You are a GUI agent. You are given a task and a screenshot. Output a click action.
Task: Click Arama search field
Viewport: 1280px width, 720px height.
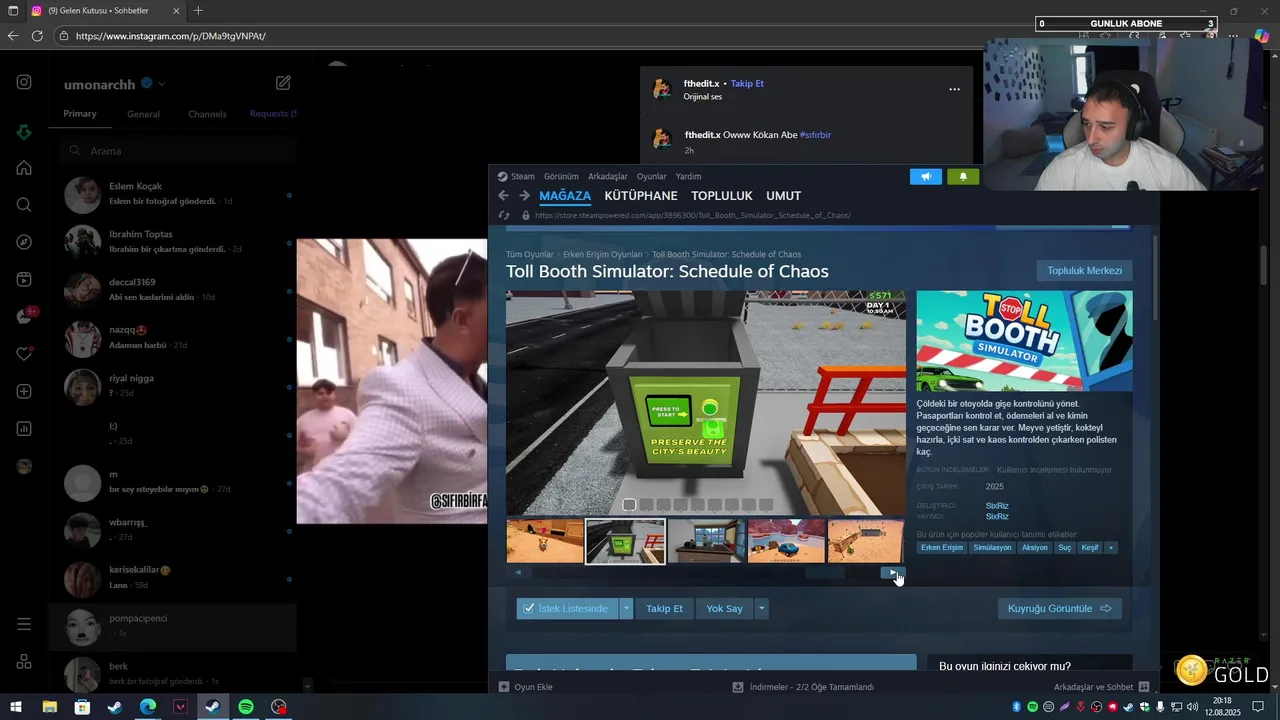coord(178,151)
